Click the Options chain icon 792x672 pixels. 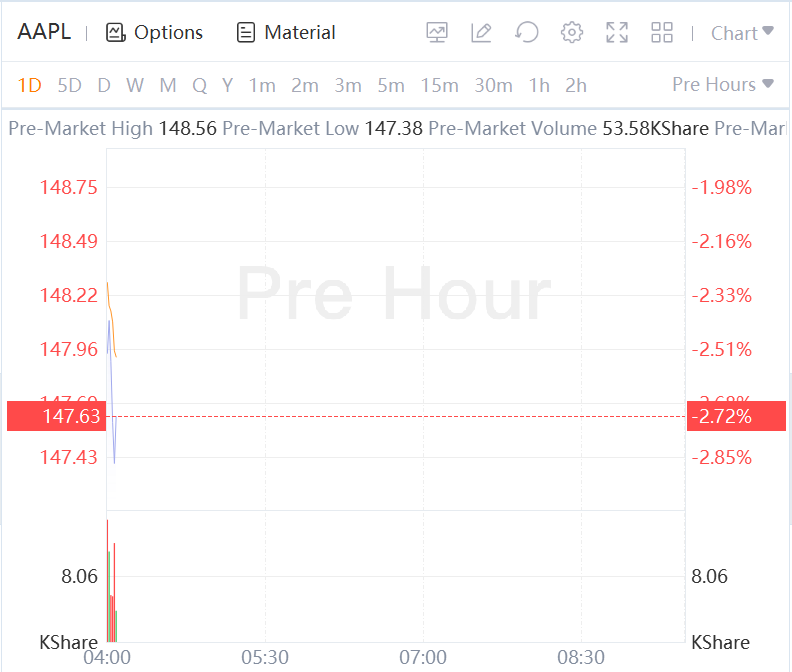tap(116, 33)
